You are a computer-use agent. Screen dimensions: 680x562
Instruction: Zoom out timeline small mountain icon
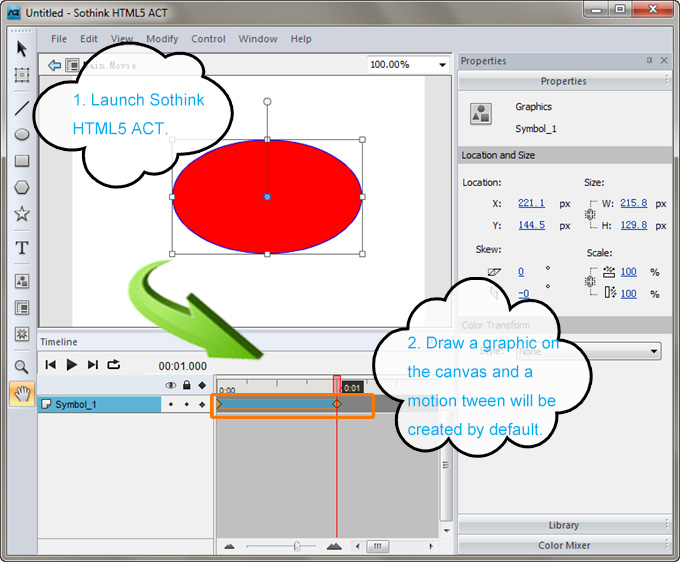click(x=229, y=546)
